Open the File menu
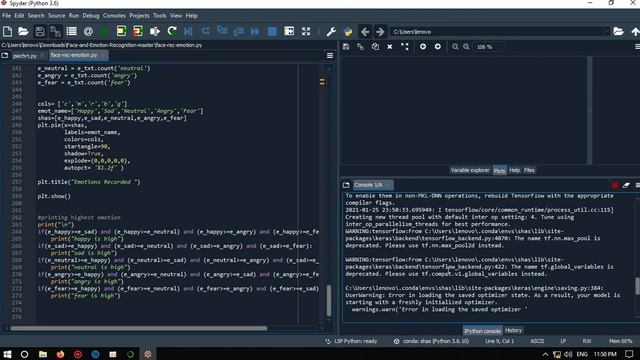The width and height of the screenshot is (640, 360). 7,16
